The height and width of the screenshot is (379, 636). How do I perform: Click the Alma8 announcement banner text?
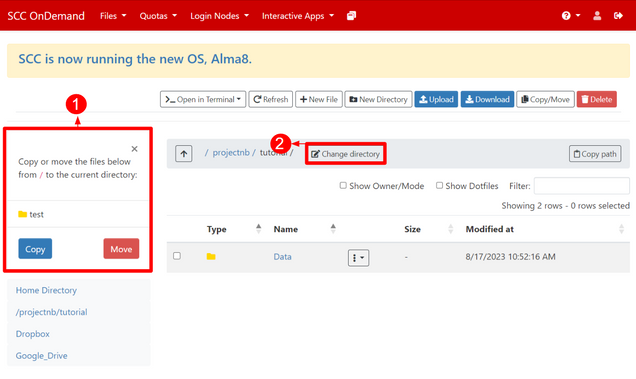coord(135,59)
